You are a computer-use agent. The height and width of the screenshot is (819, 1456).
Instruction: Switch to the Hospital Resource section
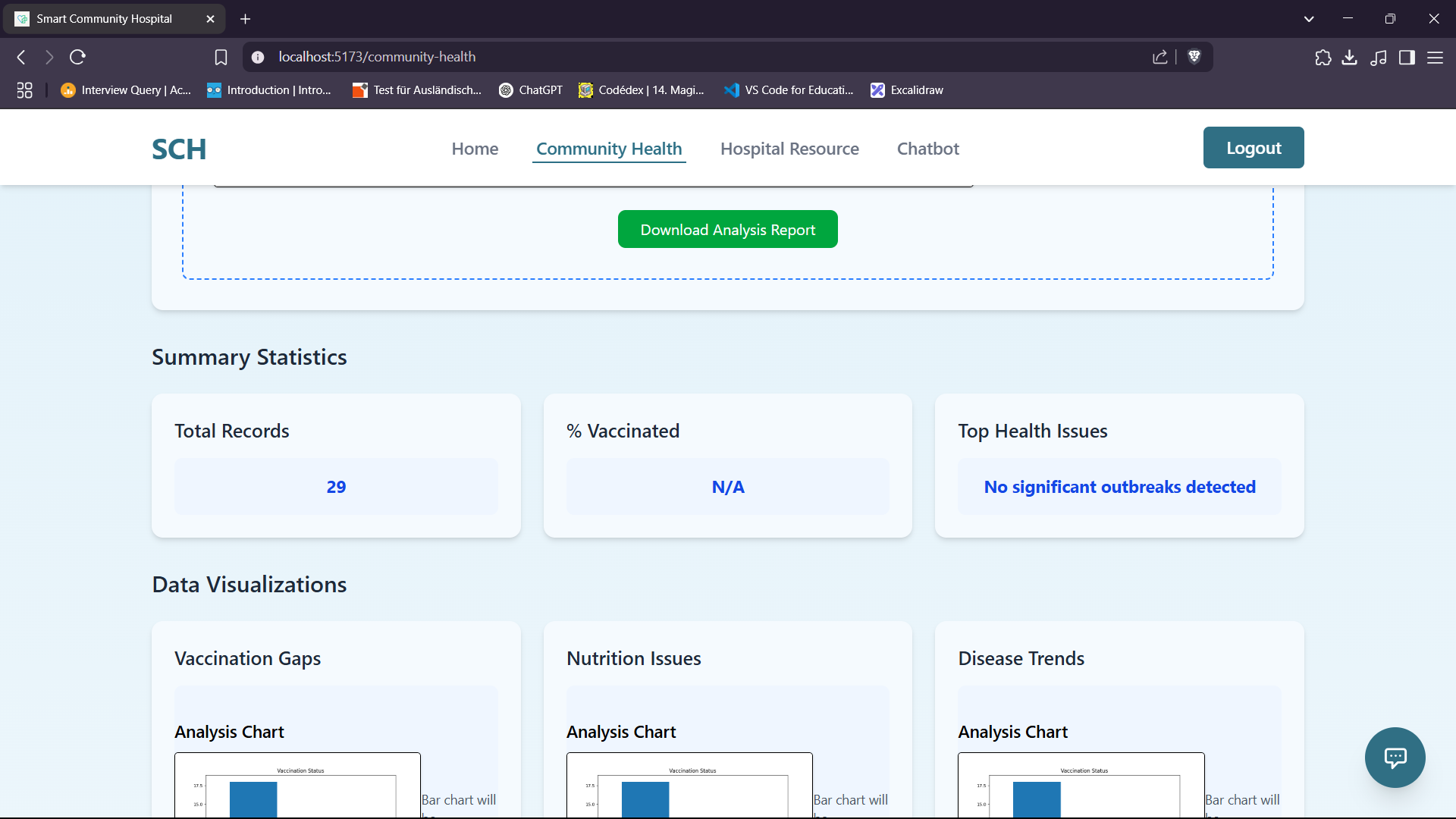[789, 149]
